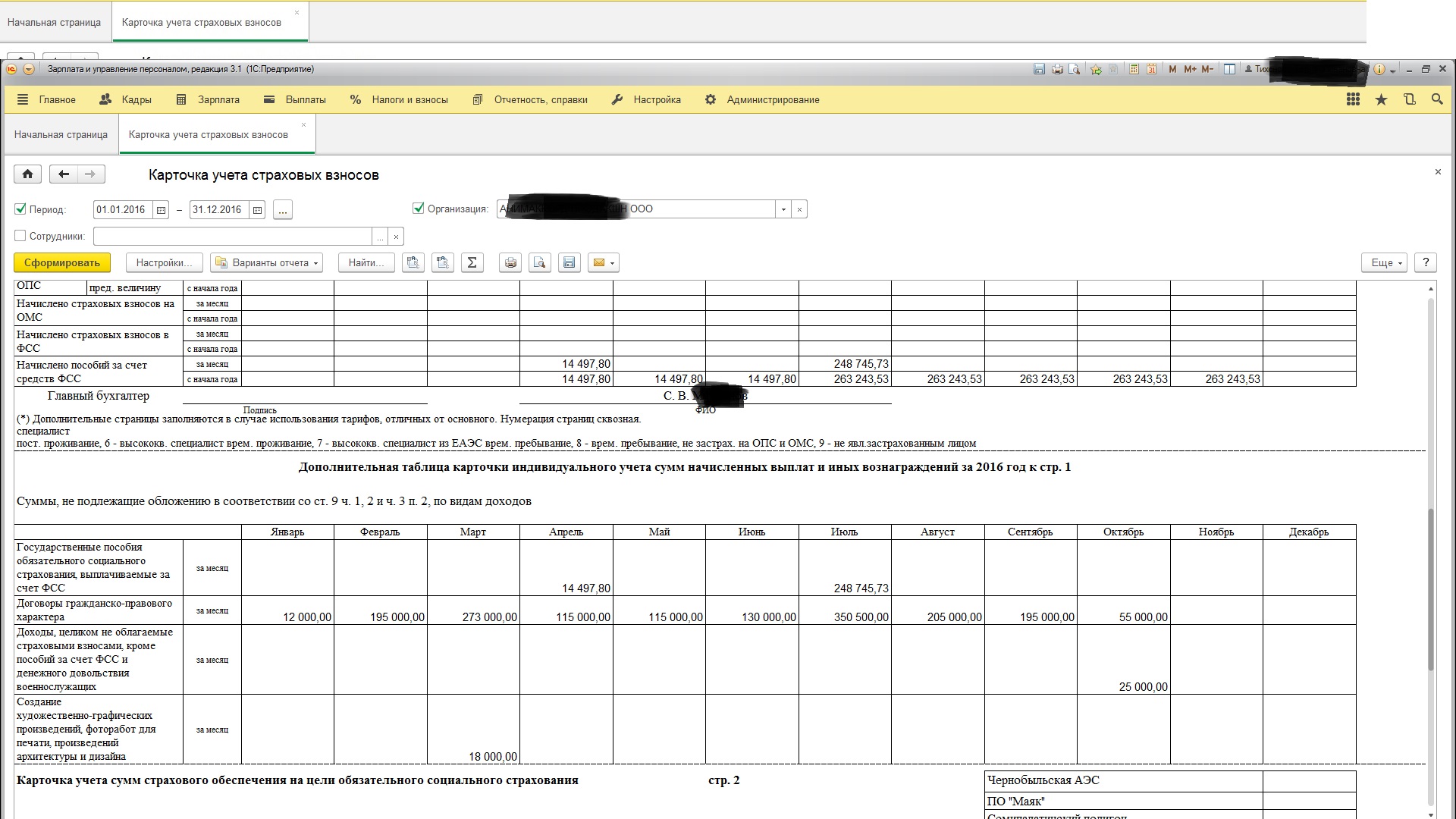Expand the email send dropdown arrow
This screenshot has height=819, width=1456.
pos(613,262)
